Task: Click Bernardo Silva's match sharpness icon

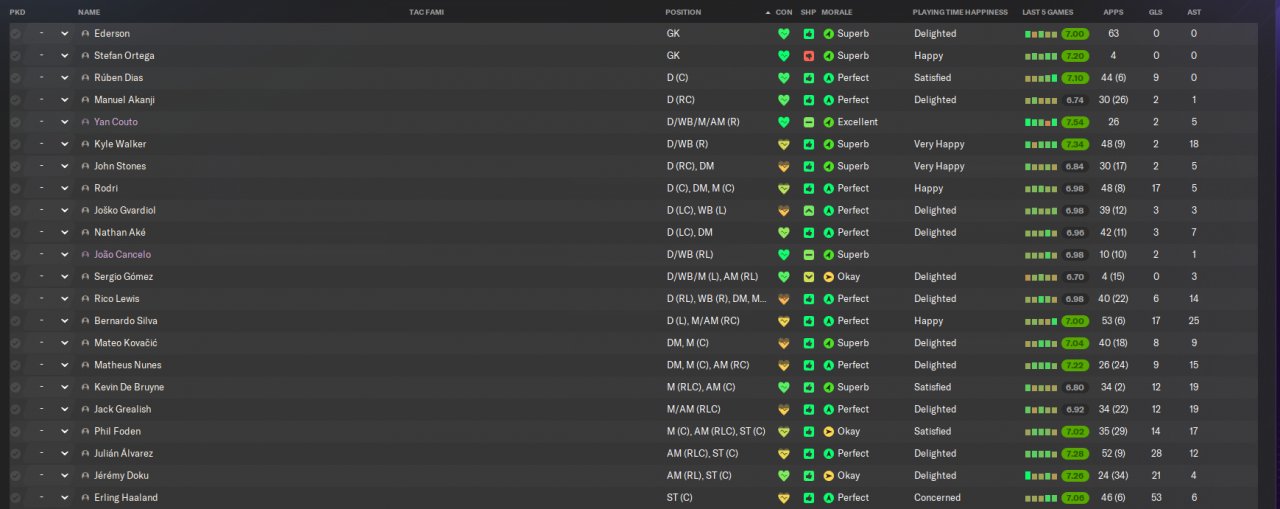Action: (x=809, y=321)
